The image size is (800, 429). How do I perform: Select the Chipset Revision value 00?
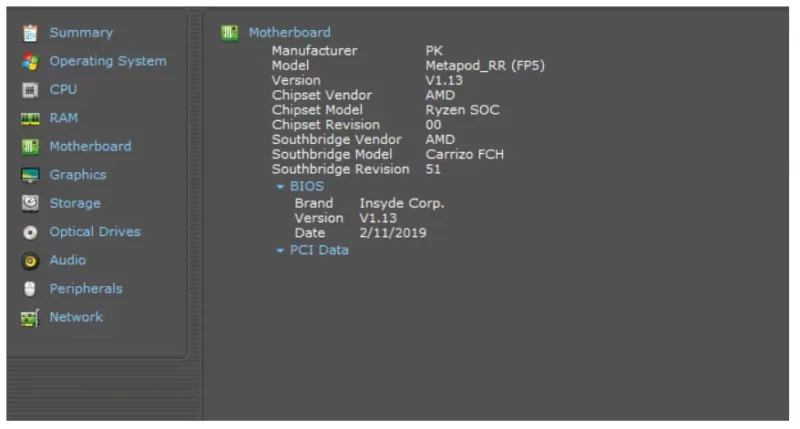(434, 125)
